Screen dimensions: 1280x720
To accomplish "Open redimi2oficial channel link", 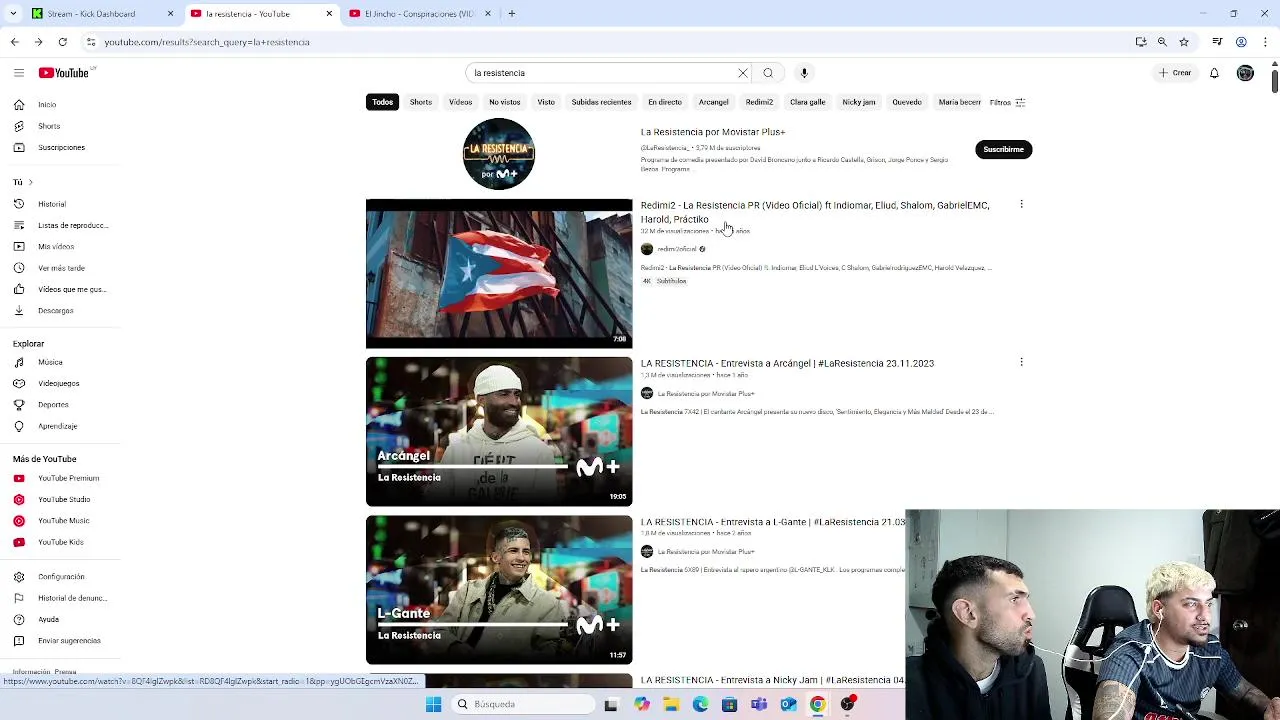I will pos(677,249).
